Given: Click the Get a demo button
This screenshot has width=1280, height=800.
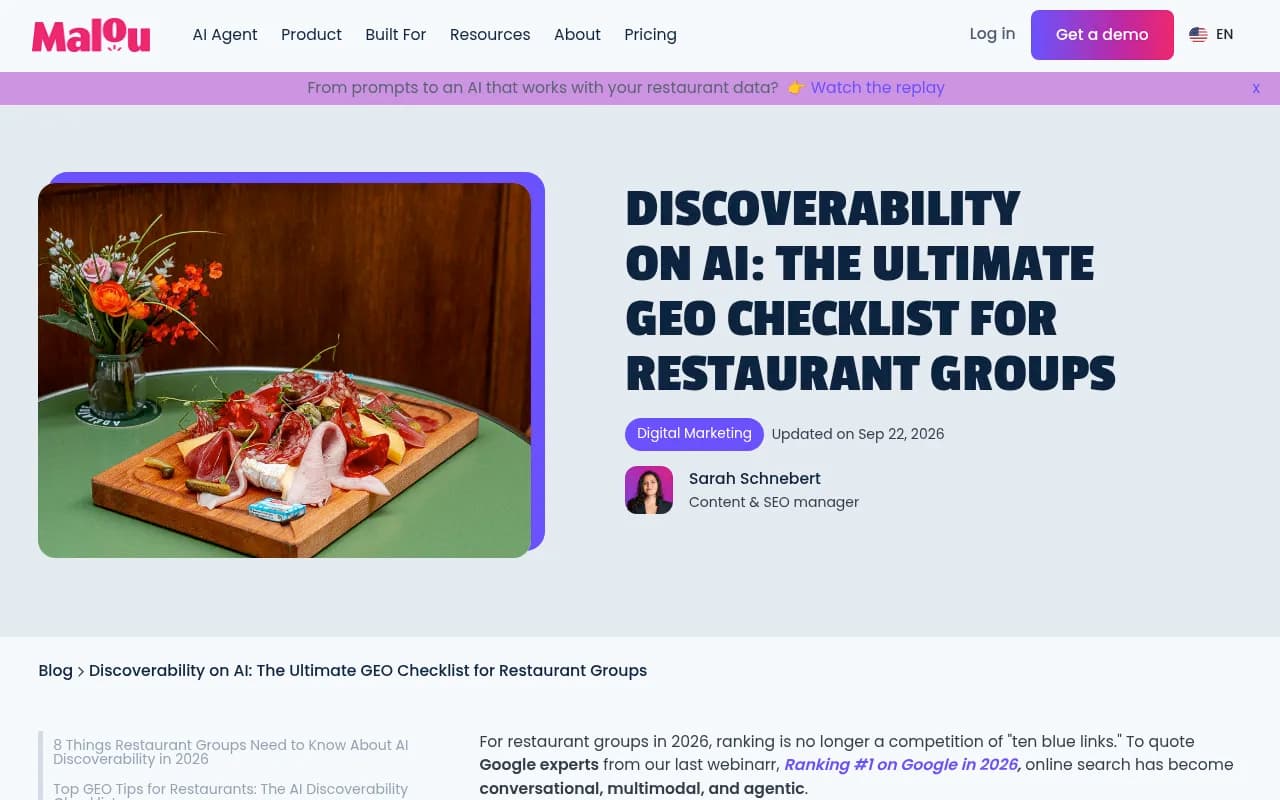Looking at the screenshot, I should pyautogui.click(x=1102, y=35).
